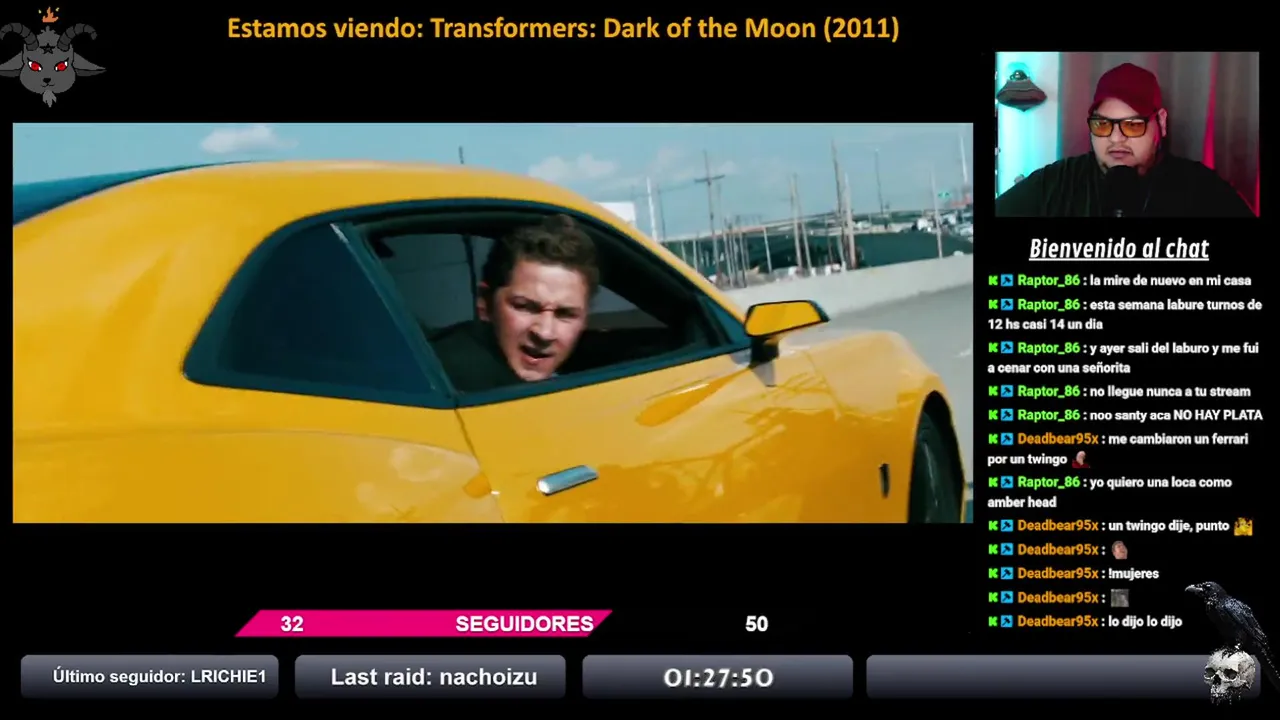The image size is (1280, 720).
Task: Click the emote after 'por un twingo'
Action: 1080,459
